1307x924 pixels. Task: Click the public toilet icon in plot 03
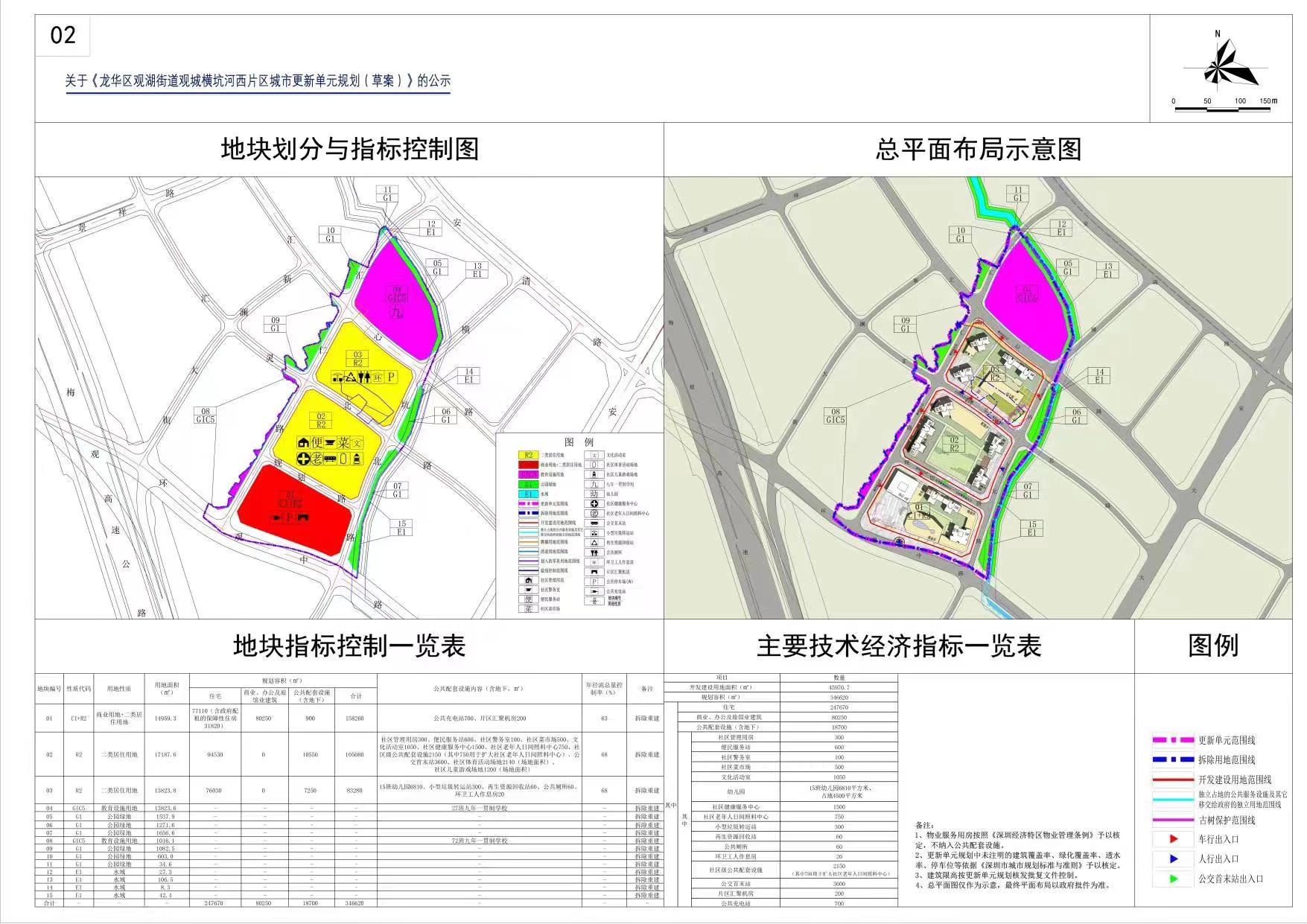[363, 377]
